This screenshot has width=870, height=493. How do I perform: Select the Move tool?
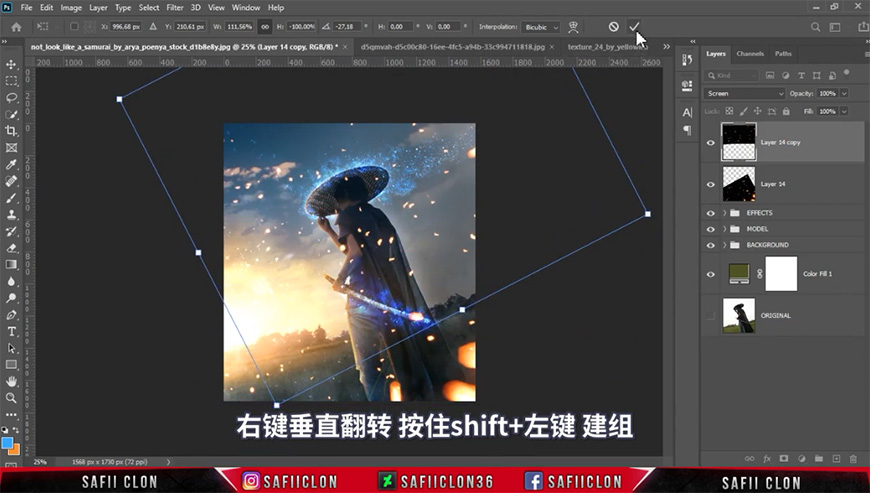[11, 65]
